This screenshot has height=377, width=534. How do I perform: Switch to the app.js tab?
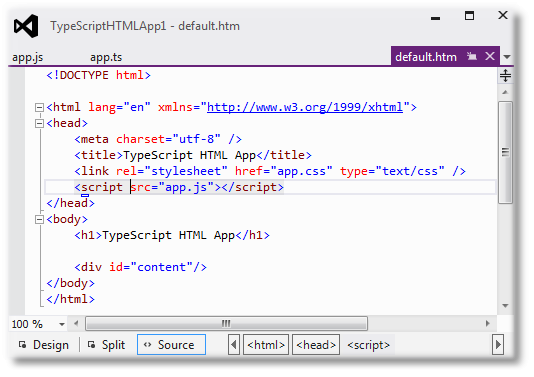click(x=28, y=57)
